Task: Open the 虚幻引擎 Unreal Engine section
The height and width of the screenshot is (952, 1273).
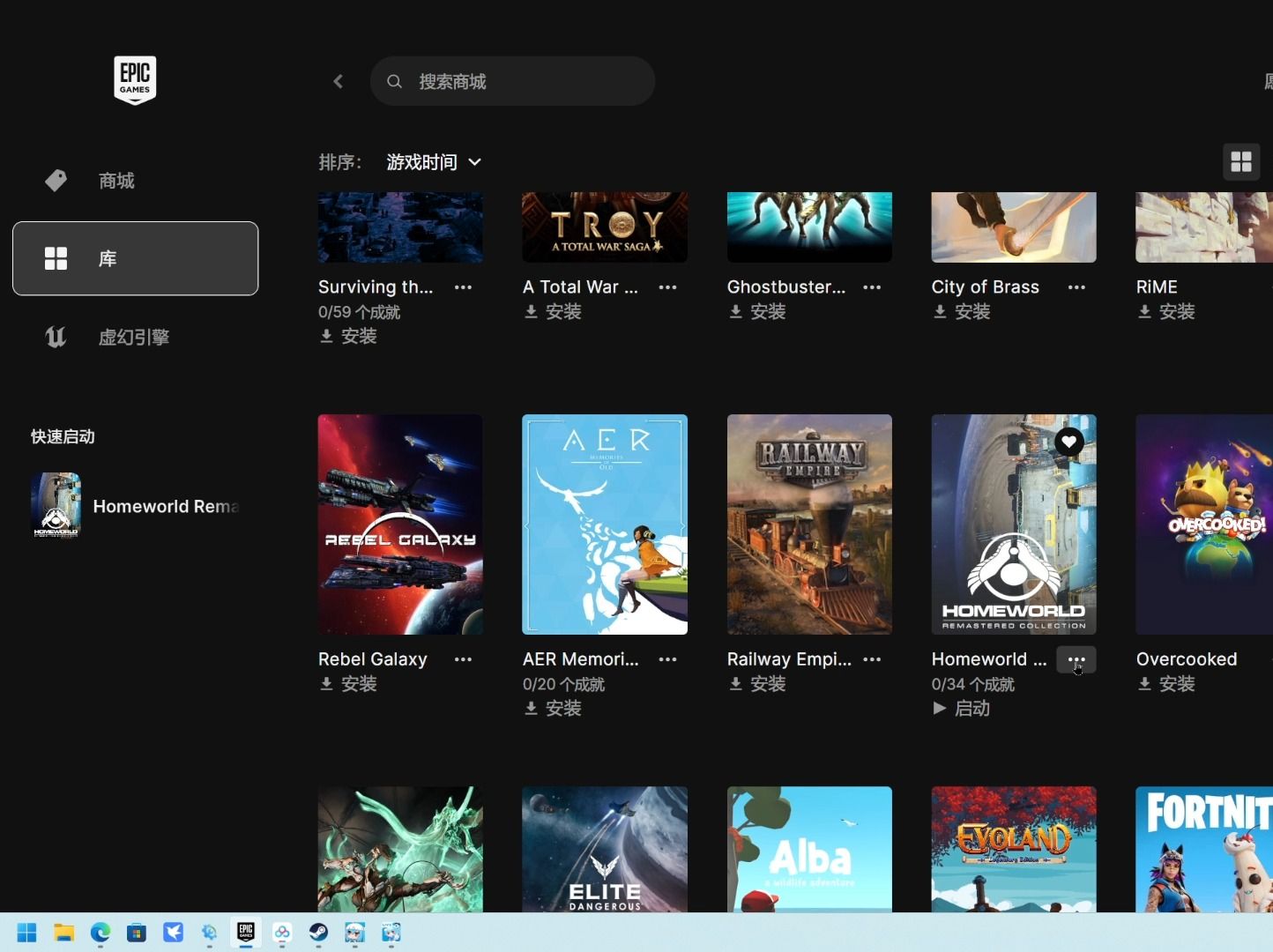Action: [x=135, y=337]
